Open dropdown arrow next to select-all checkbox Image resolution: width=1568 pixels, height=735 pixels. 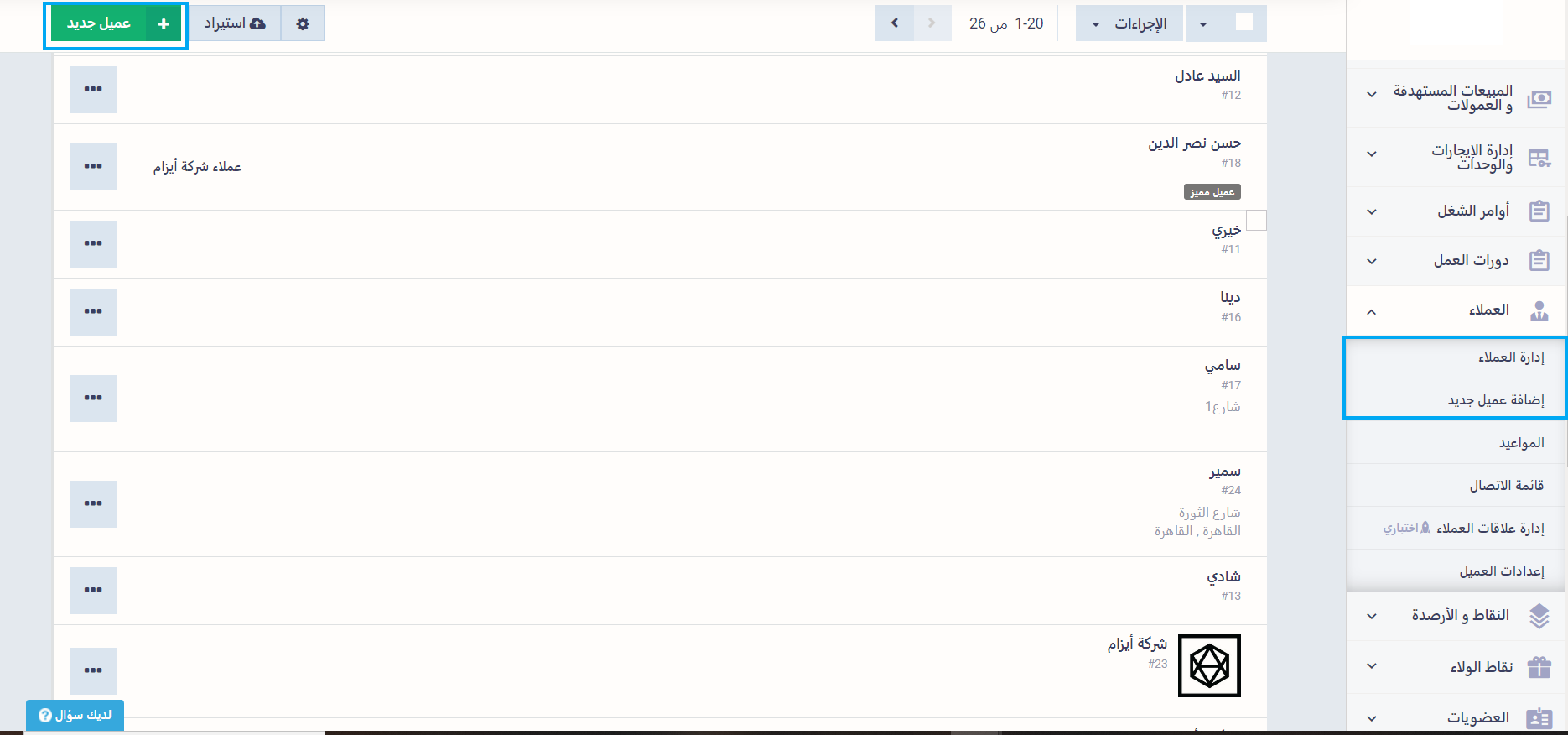[x=1203, y=23]
